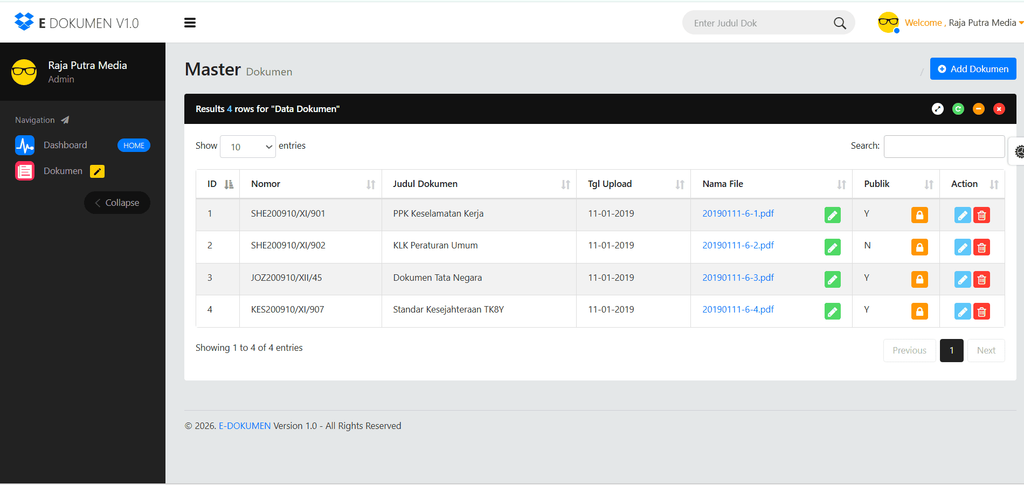Select page 1 in pagination
Image resolution: width=1024 pixels, height=485 pixels.
pyautogui.click(x=952, y=351)
